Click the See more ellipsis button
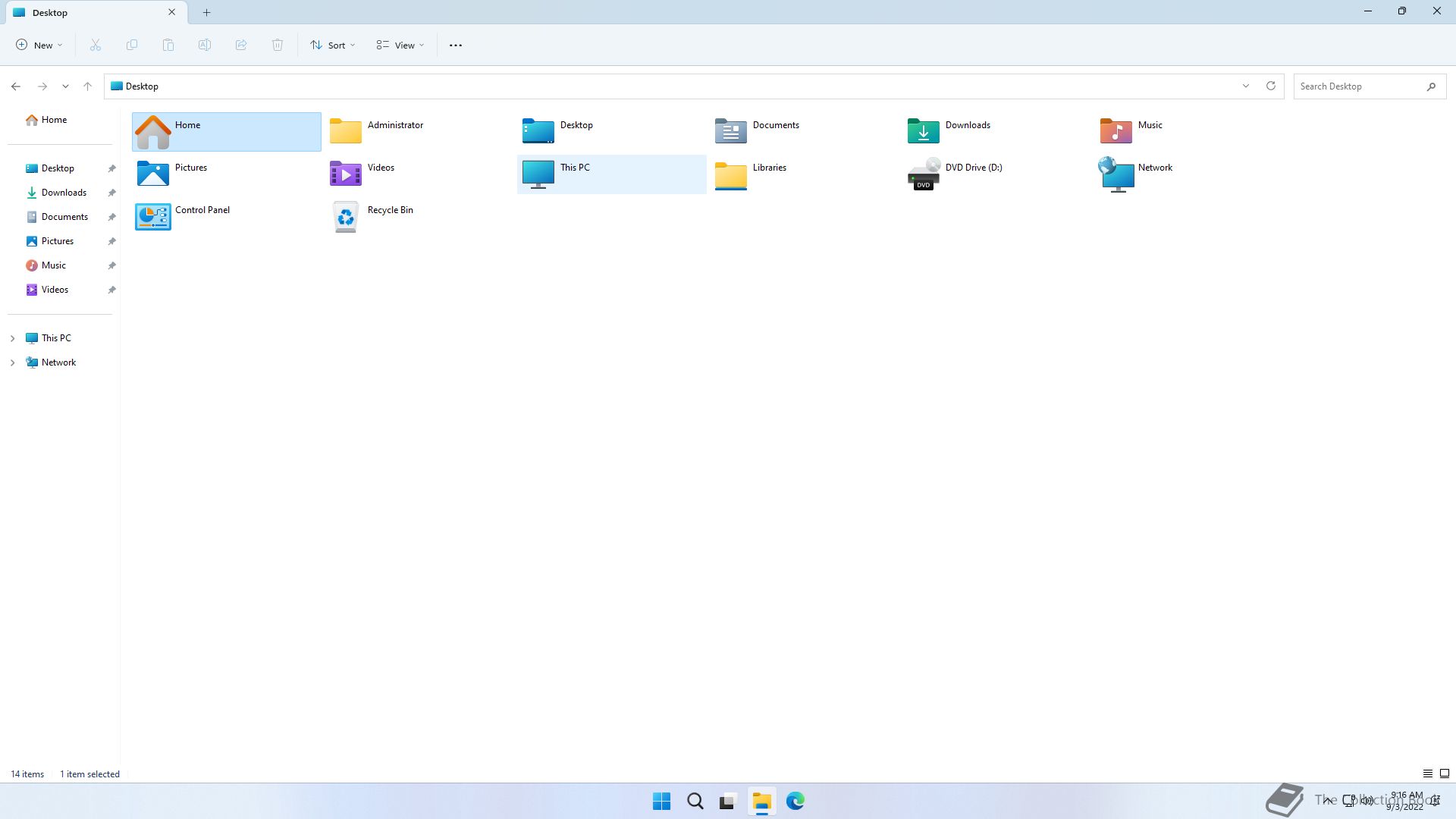Viewport: 1456px width, 819px height. pyautogui.click(x=456, y=45)
